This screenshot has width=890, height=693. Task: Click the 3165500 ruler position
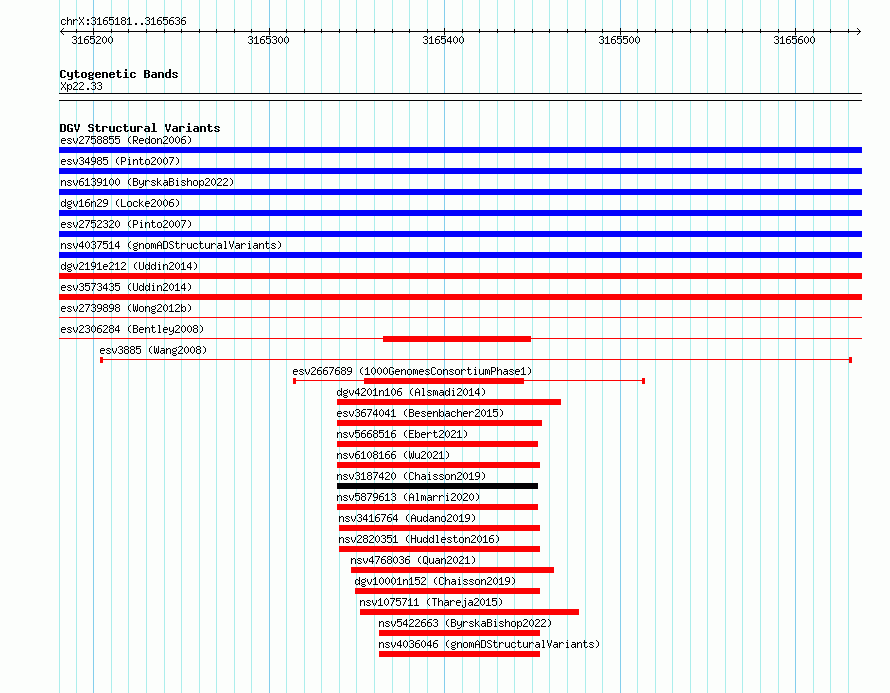point(619,40)
